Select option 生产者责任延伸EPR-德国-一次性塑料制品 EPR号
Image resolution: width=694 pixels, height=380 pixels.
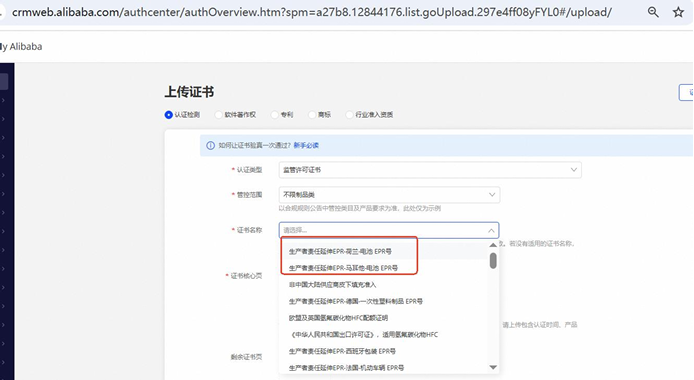(355, 301)
